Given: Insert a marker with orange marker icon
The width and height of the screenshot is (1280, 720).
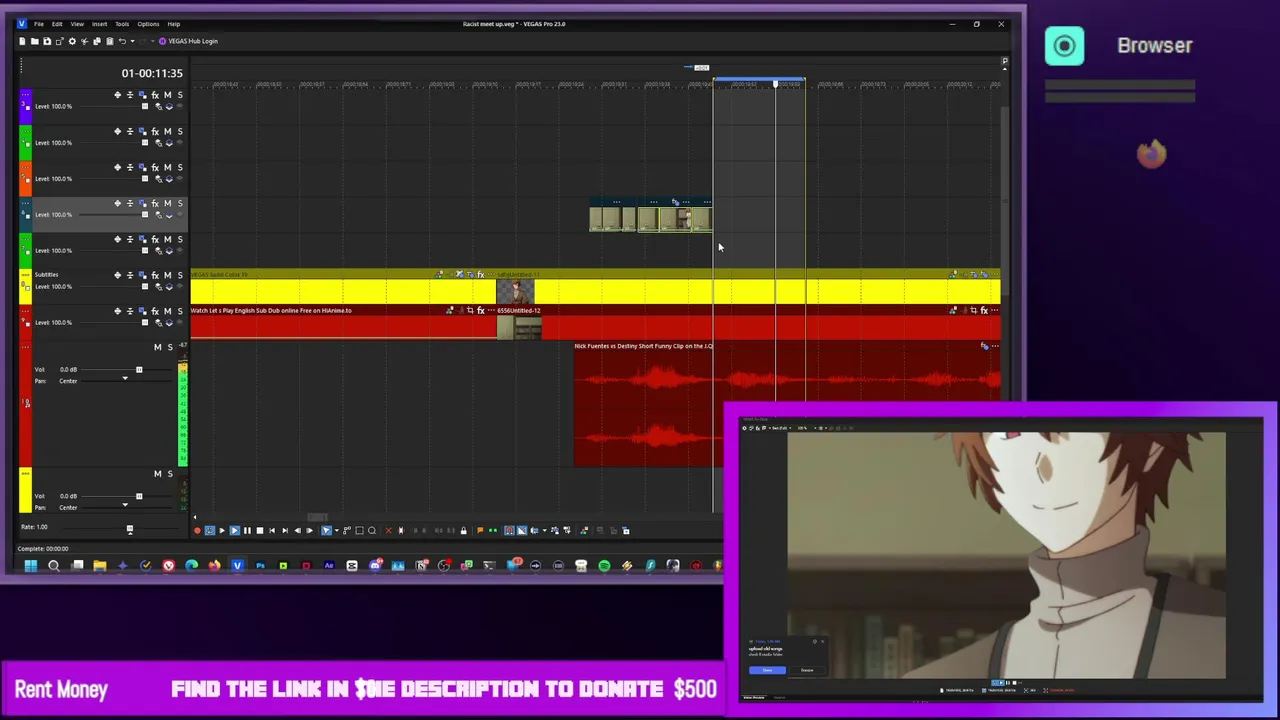Looking at the screenshot, I should (x=480, y=530).
